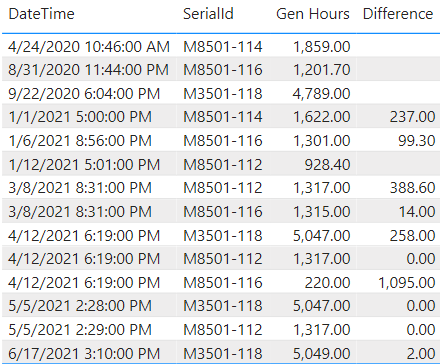Viewport: 440px width, 364px height.
Task: Select the 8/31/2020 11:44:00 PM date cell
Action: tap(88, 70)
